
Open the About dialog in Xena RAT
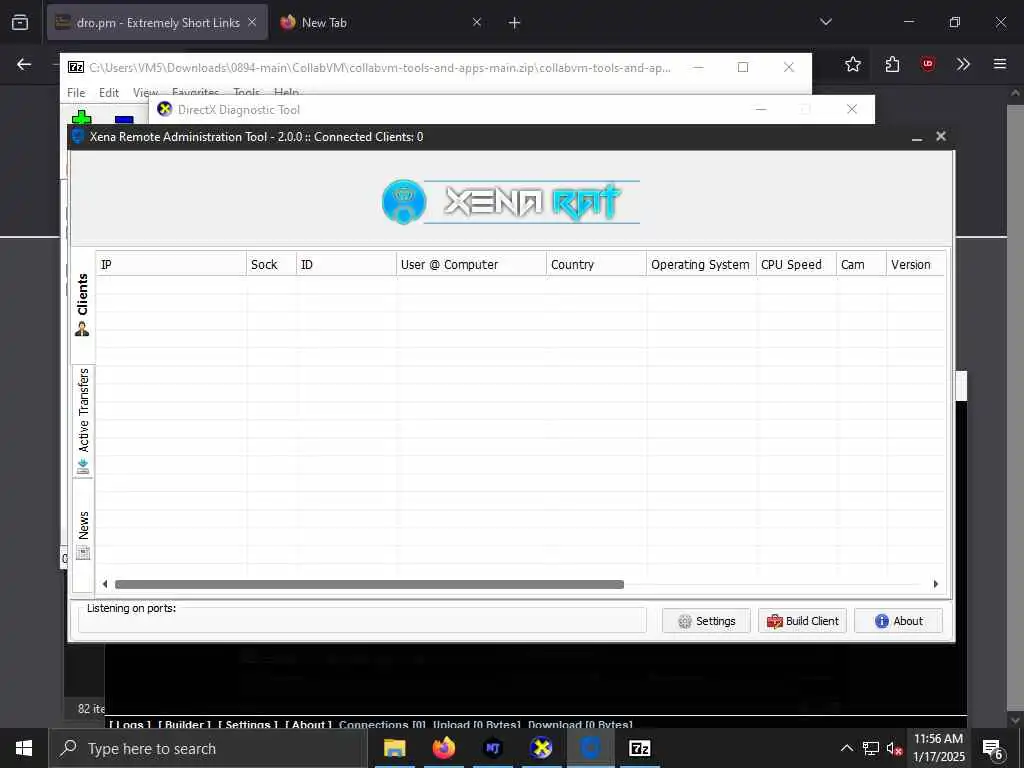(x=898, y=621)
